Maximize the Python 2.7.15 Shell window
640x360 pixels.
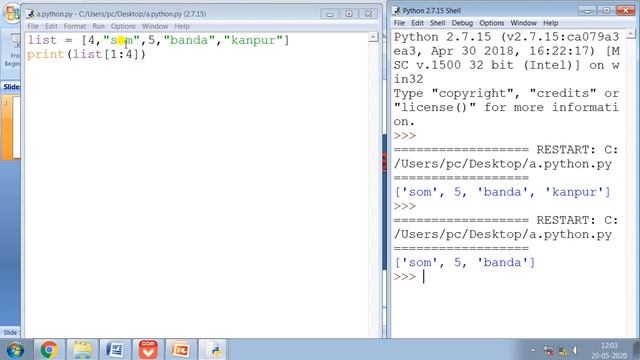(x=607, y=11)
